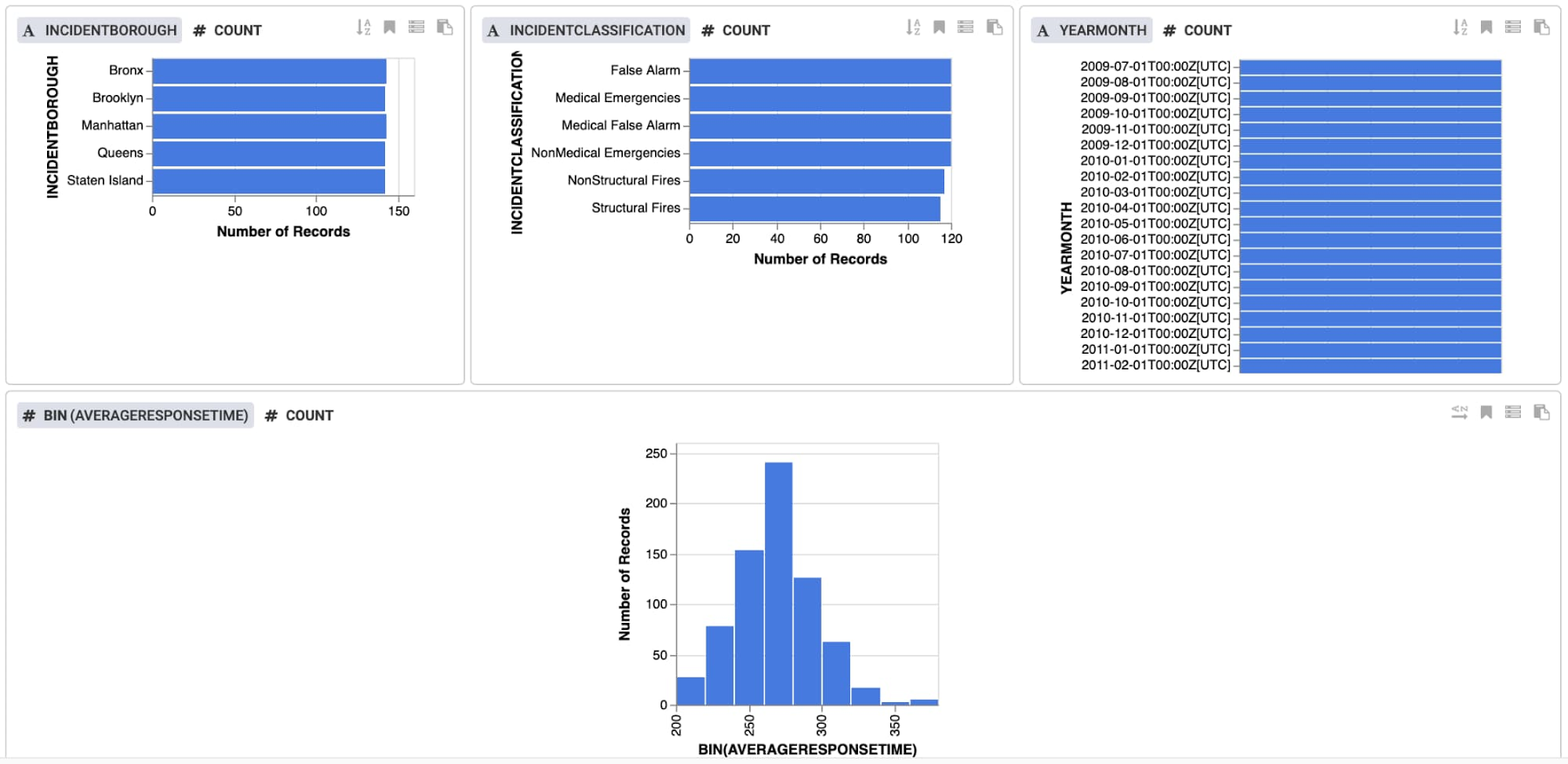Select the INCIDENTCLASSIFICATION field pill
Image resolution: width=1568 pixels, height=764 pixels.
point(586,30)
